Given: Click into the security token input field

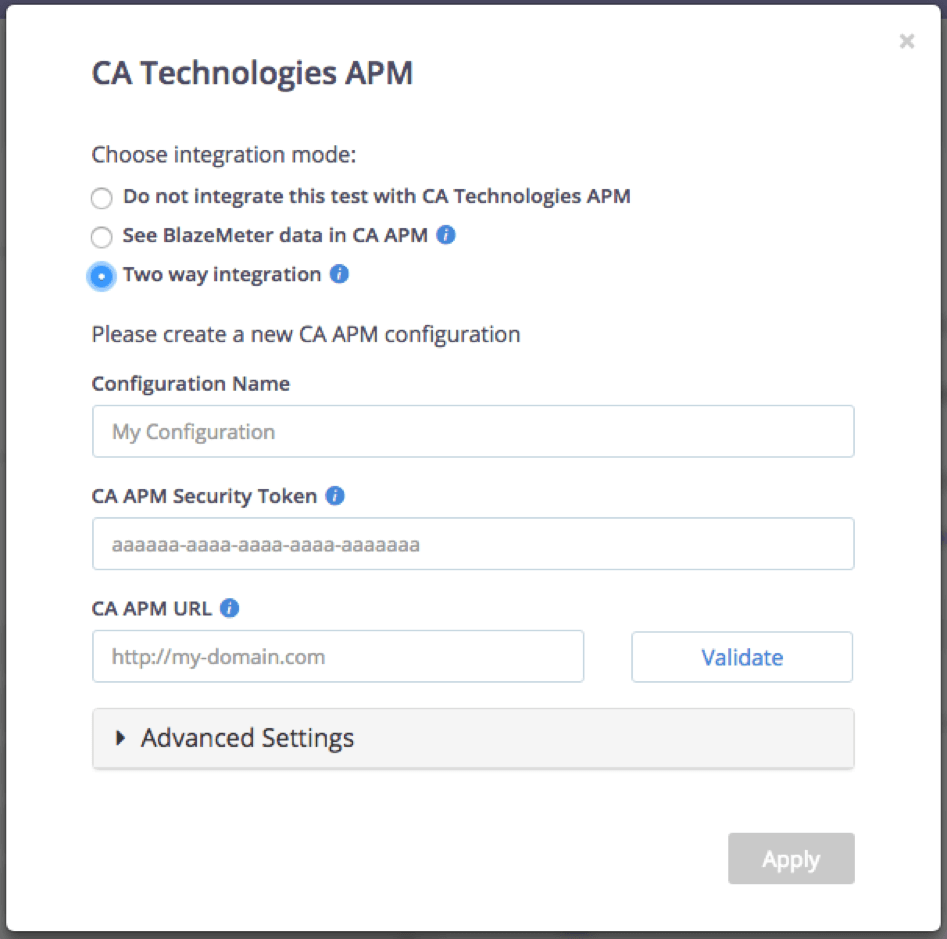Looking at the screenshot, I should click(472, 545).
